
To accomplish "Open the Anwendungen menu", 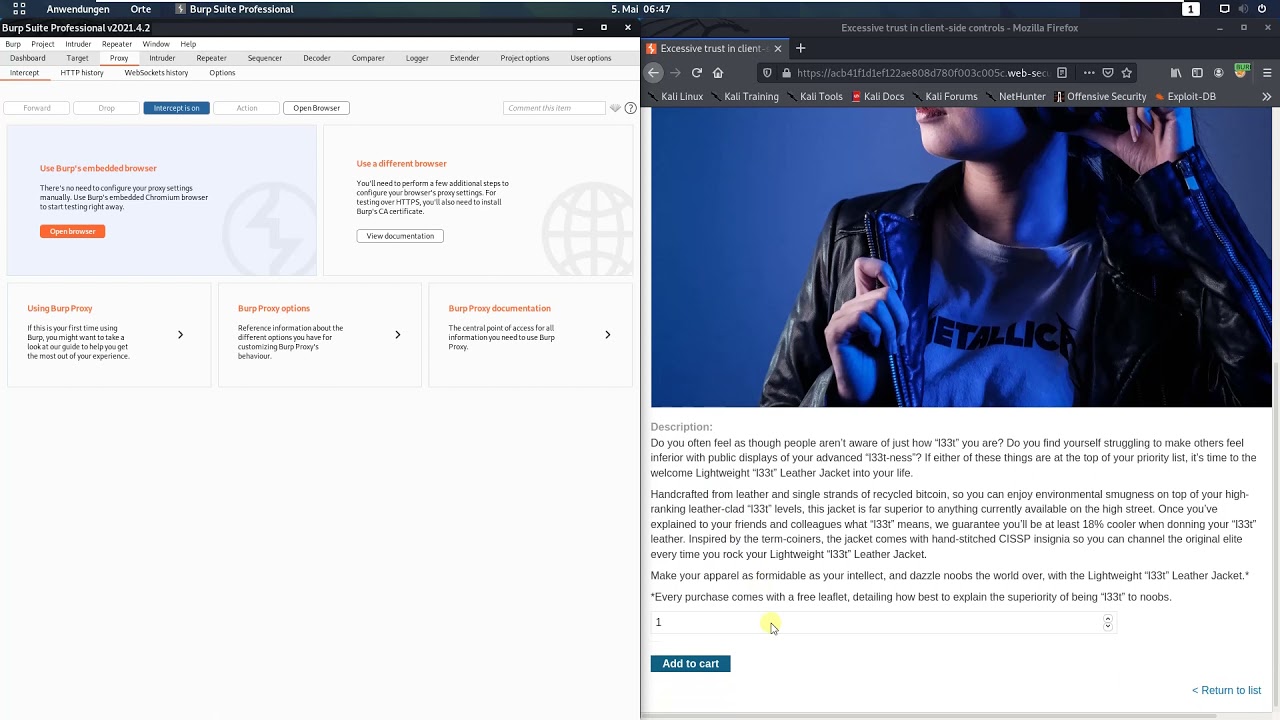I will point(78,9).
